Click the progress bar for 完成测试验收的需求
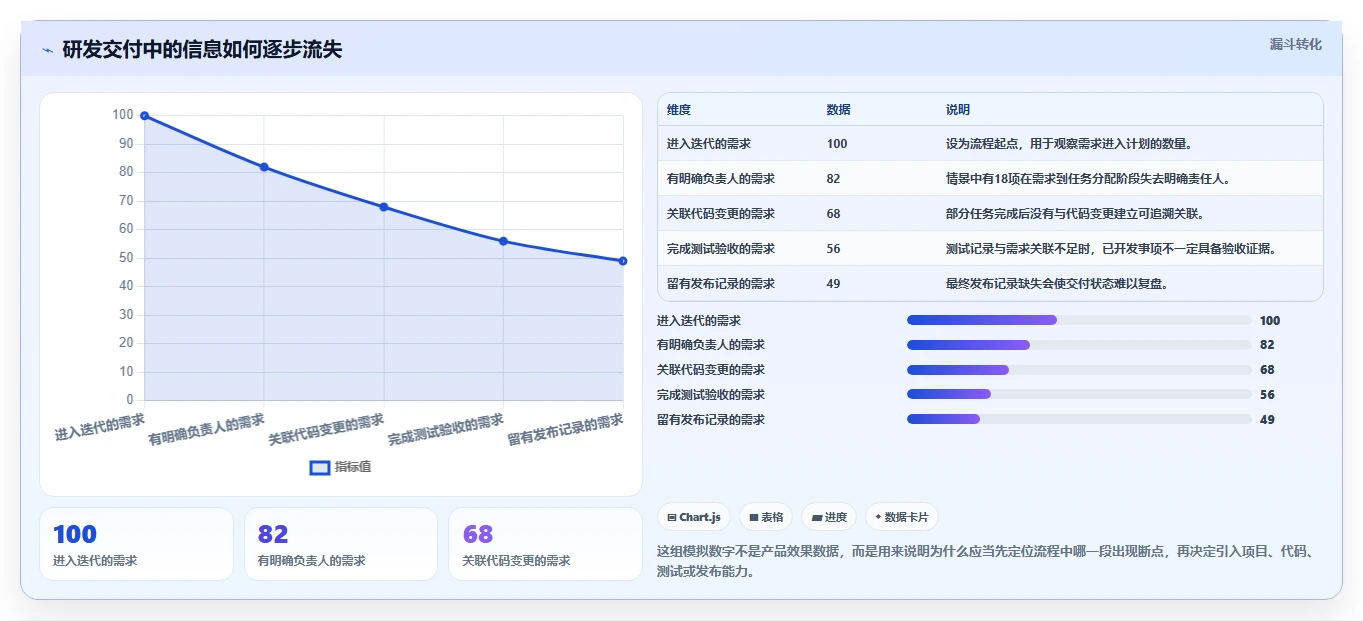This screenshot has width=1363, height=621. pos(1079,395)
